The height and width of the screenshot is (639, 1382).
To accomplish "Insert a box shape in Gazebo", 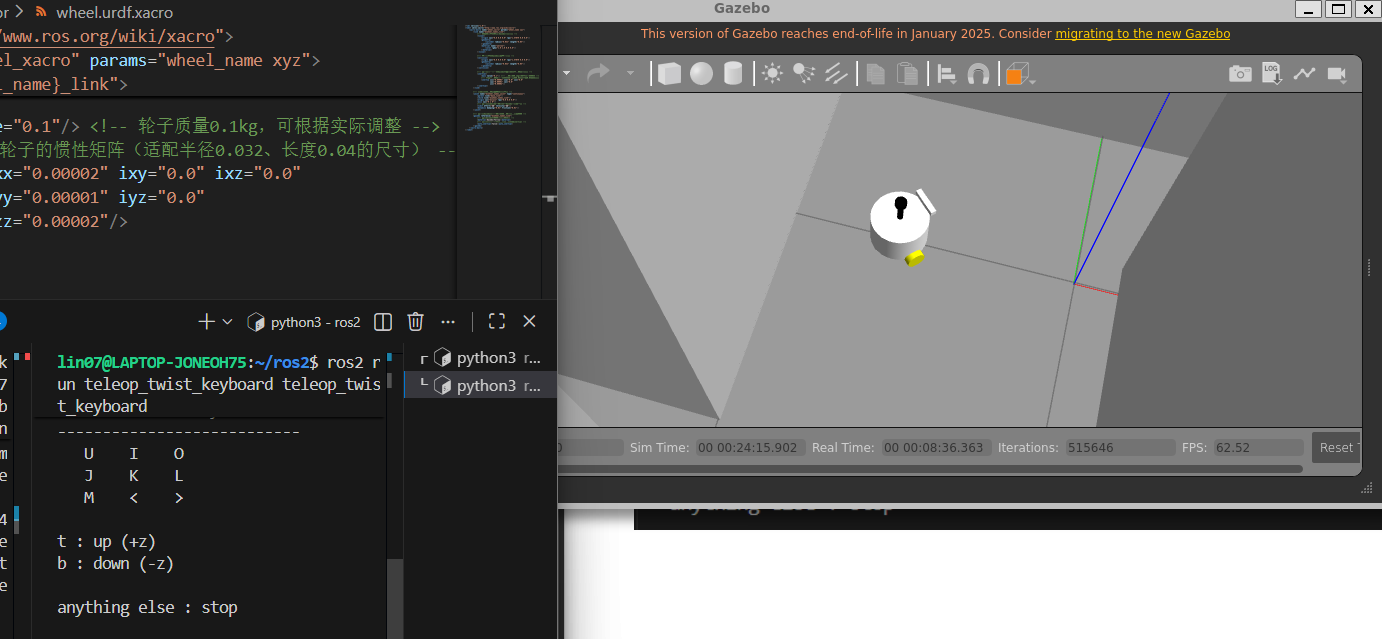I will click(669, 74).
